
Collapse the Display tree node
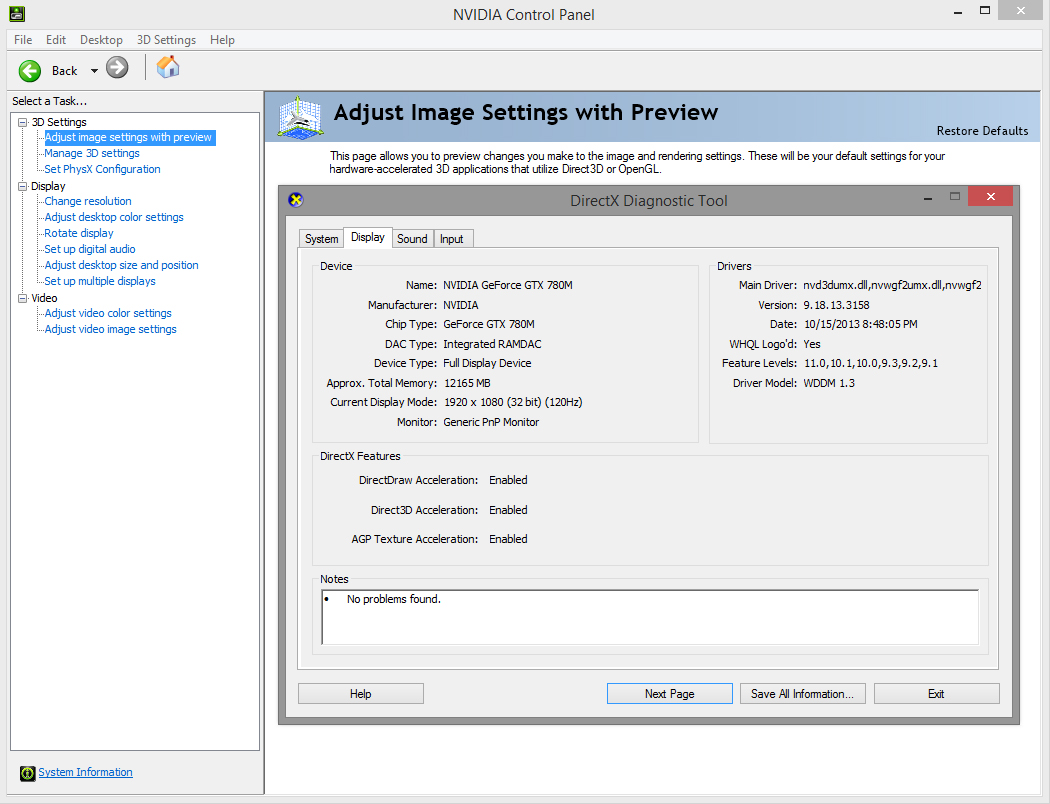[x=22, y=186]
